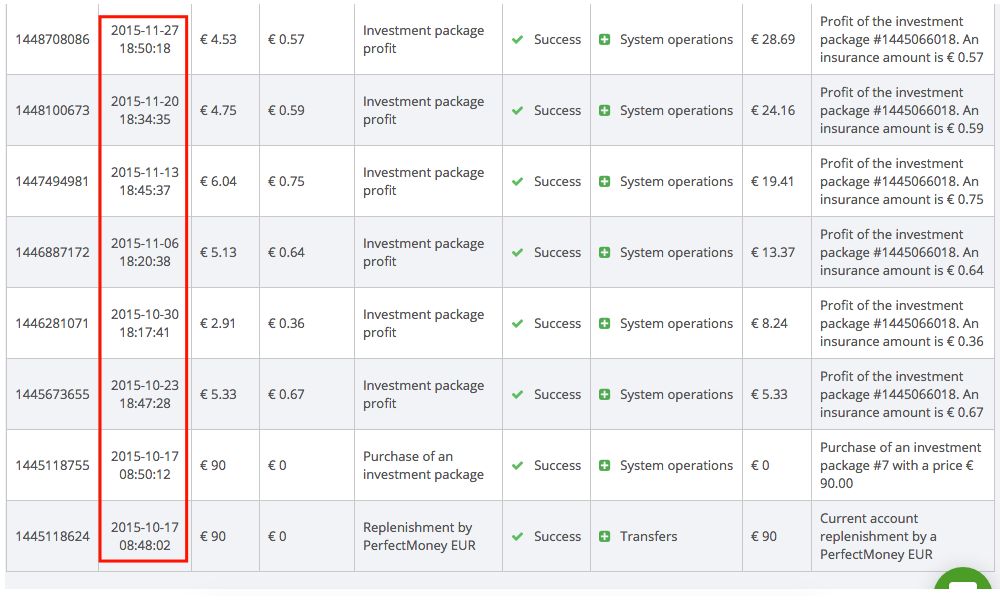Expand the plus icon in row 1448100673
1005x596 pixels.
click(x=604, y=111)
